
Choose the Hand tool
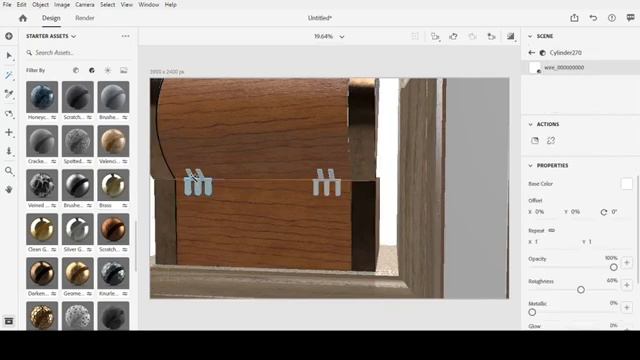coord(9,189)
